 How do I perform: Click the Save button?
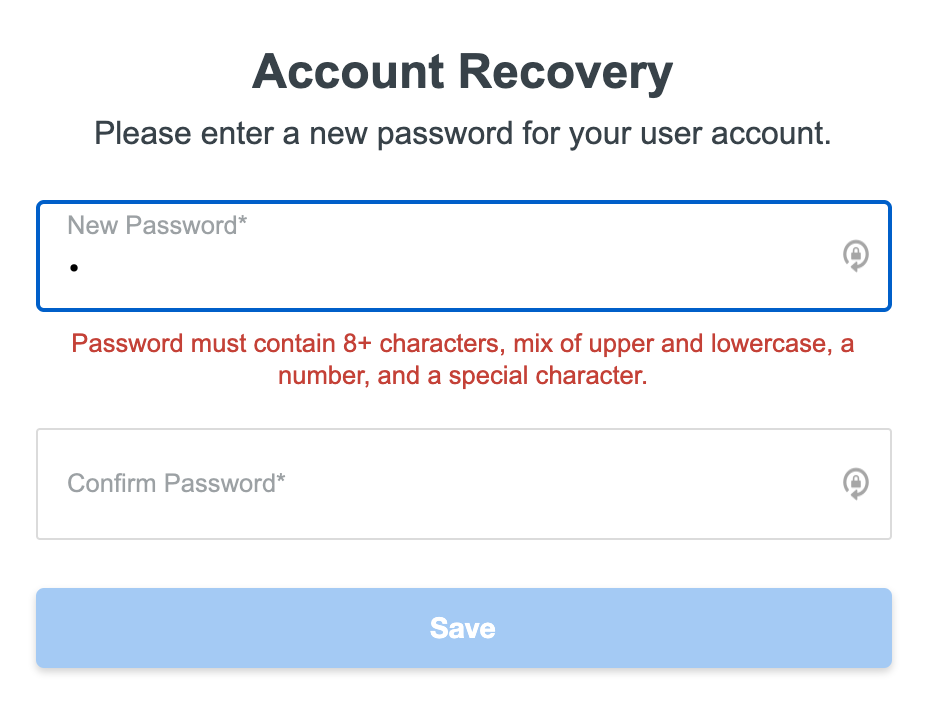(x=464, y=628)
